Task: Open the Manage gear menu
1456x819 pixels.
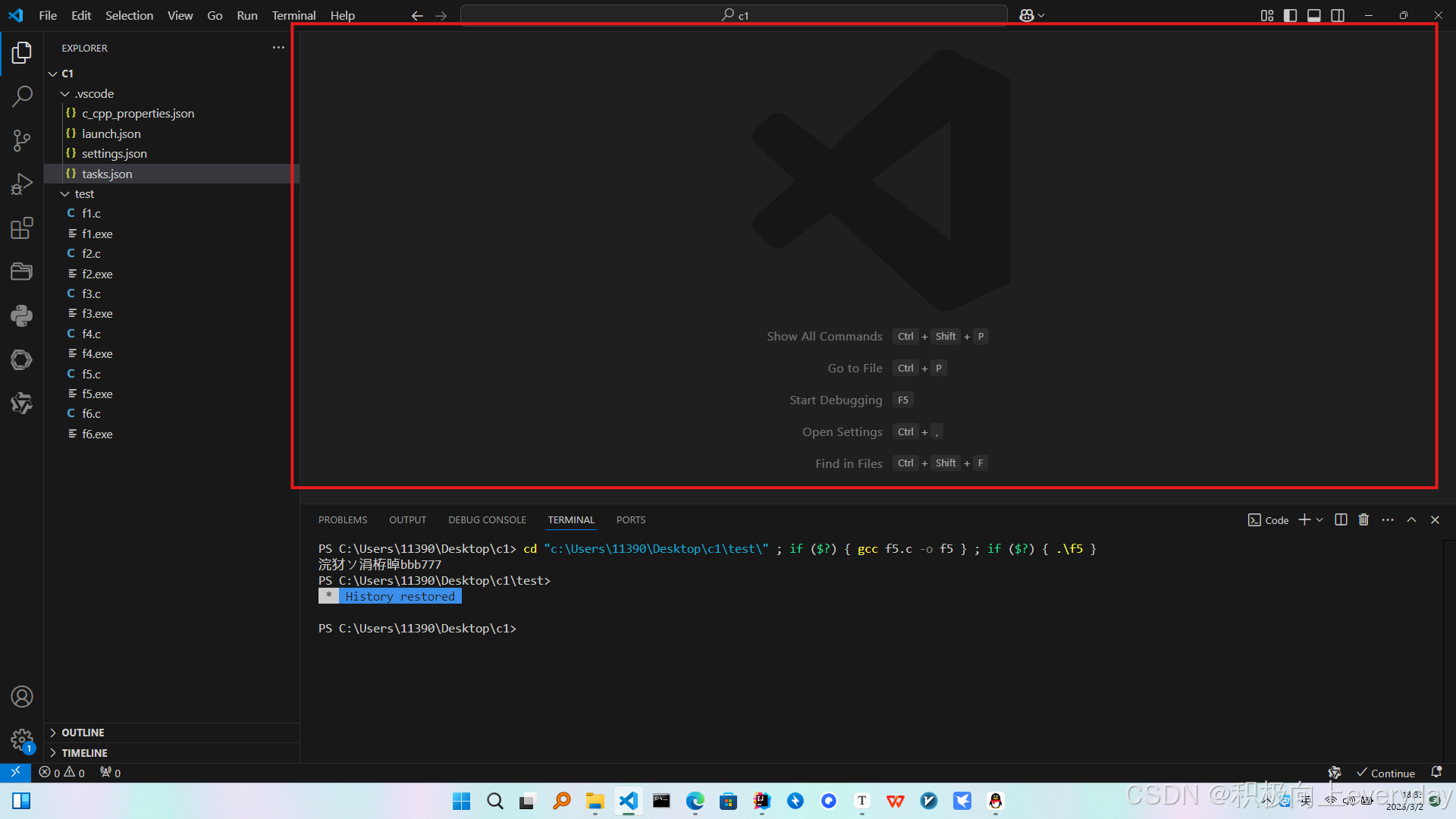Action: click(x=22, y=740)
